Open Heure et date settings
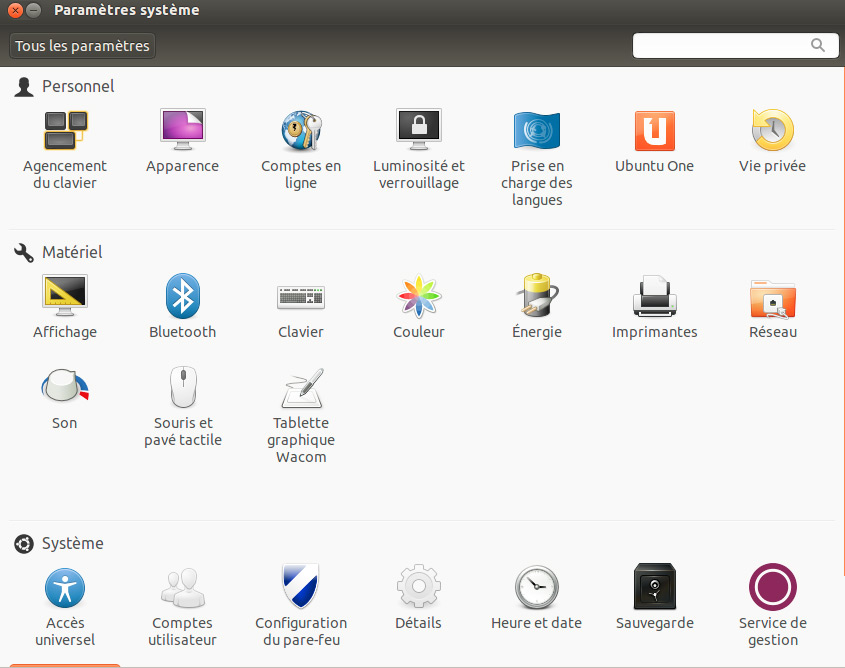 point(537,597)
